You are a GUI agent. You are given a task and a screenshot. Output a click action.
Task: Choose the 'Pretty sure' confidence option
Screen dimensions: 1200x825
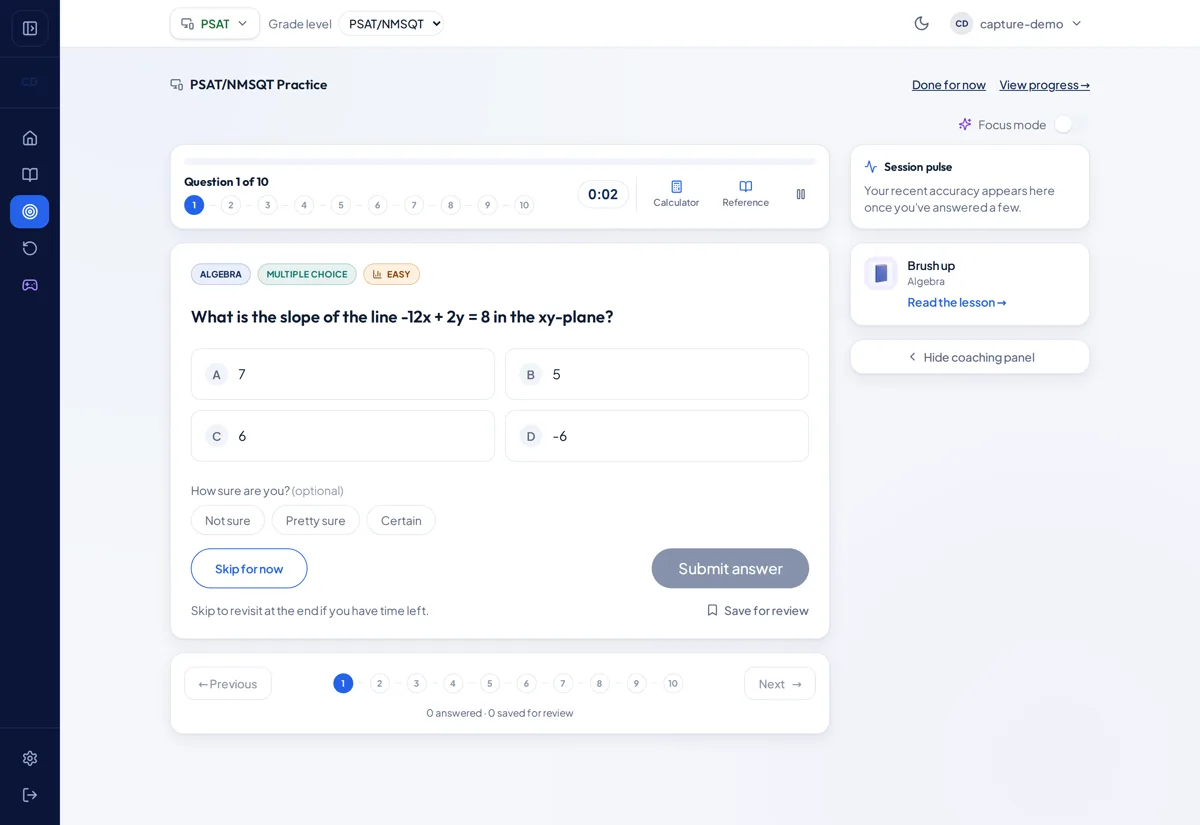315,520
